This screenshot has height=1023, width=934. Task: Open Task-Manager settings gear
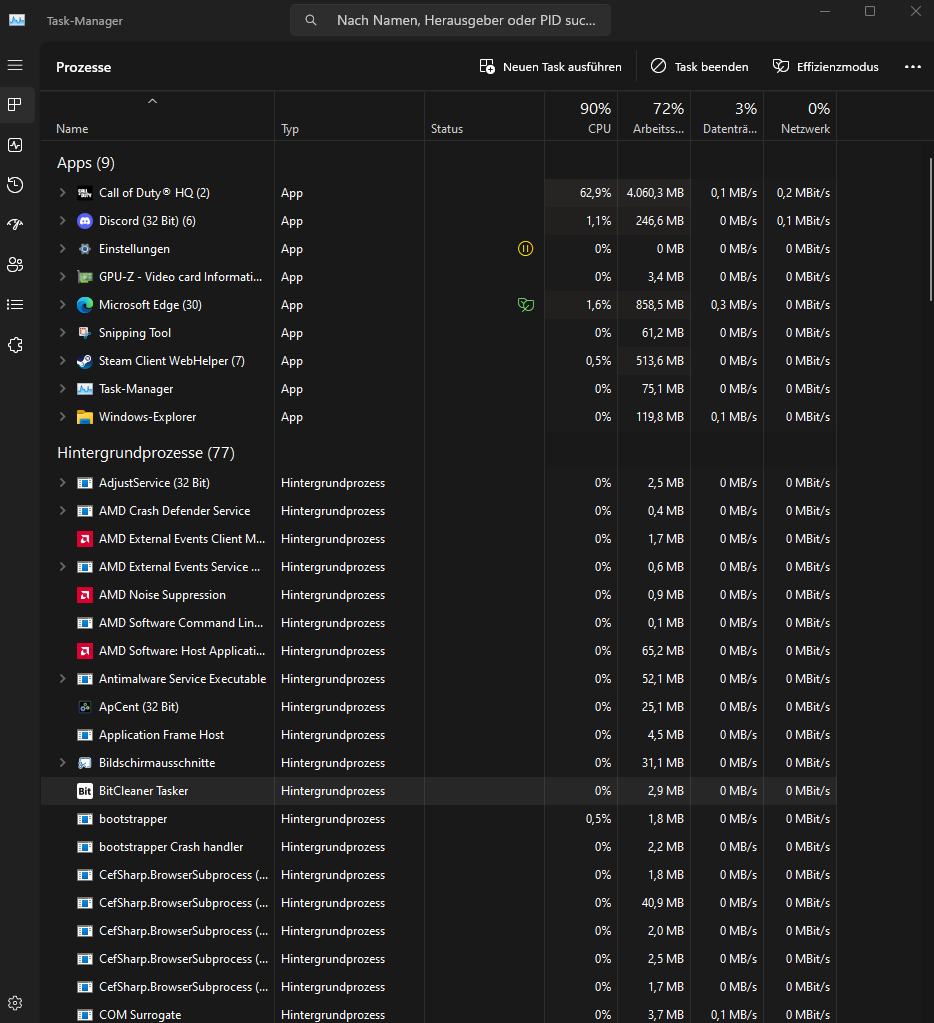(15, 1003)
